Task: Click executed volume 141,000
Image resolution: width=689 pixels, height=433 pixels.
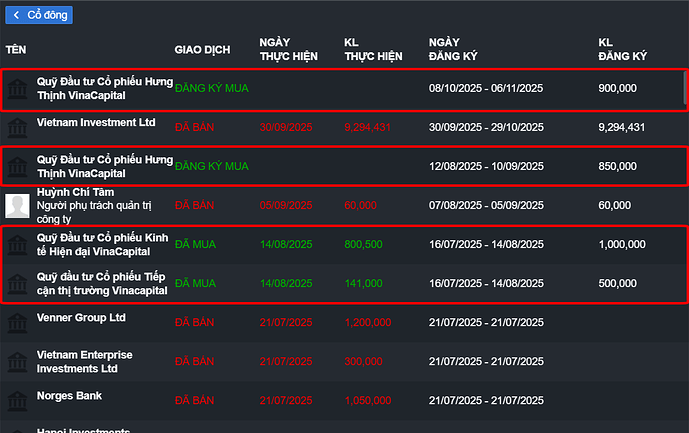Action: pyautogui.click(x=363, y=284)
